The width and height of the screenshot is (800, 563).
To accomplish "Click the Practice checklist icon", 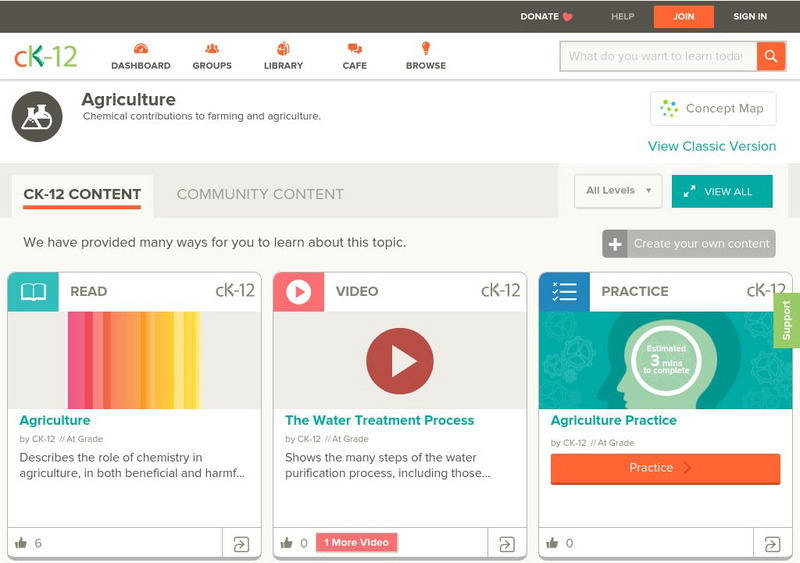I will pos(564,292).
